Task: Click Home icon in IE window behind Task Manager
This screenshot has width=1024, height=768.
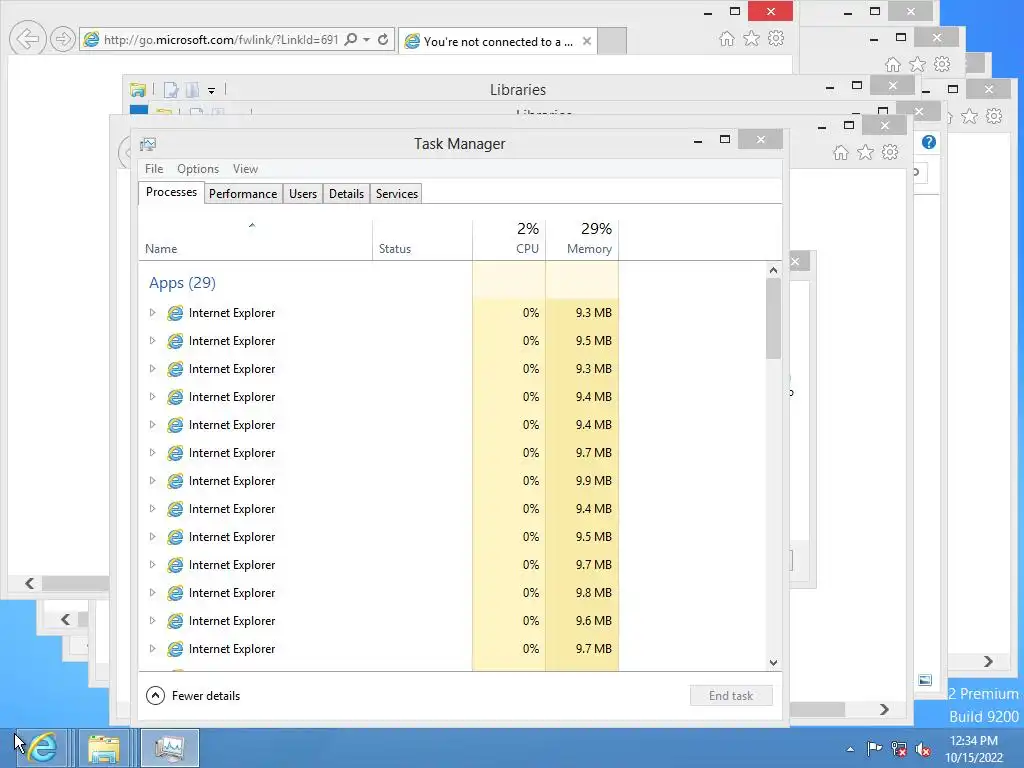Action: (x=840, y=153)
